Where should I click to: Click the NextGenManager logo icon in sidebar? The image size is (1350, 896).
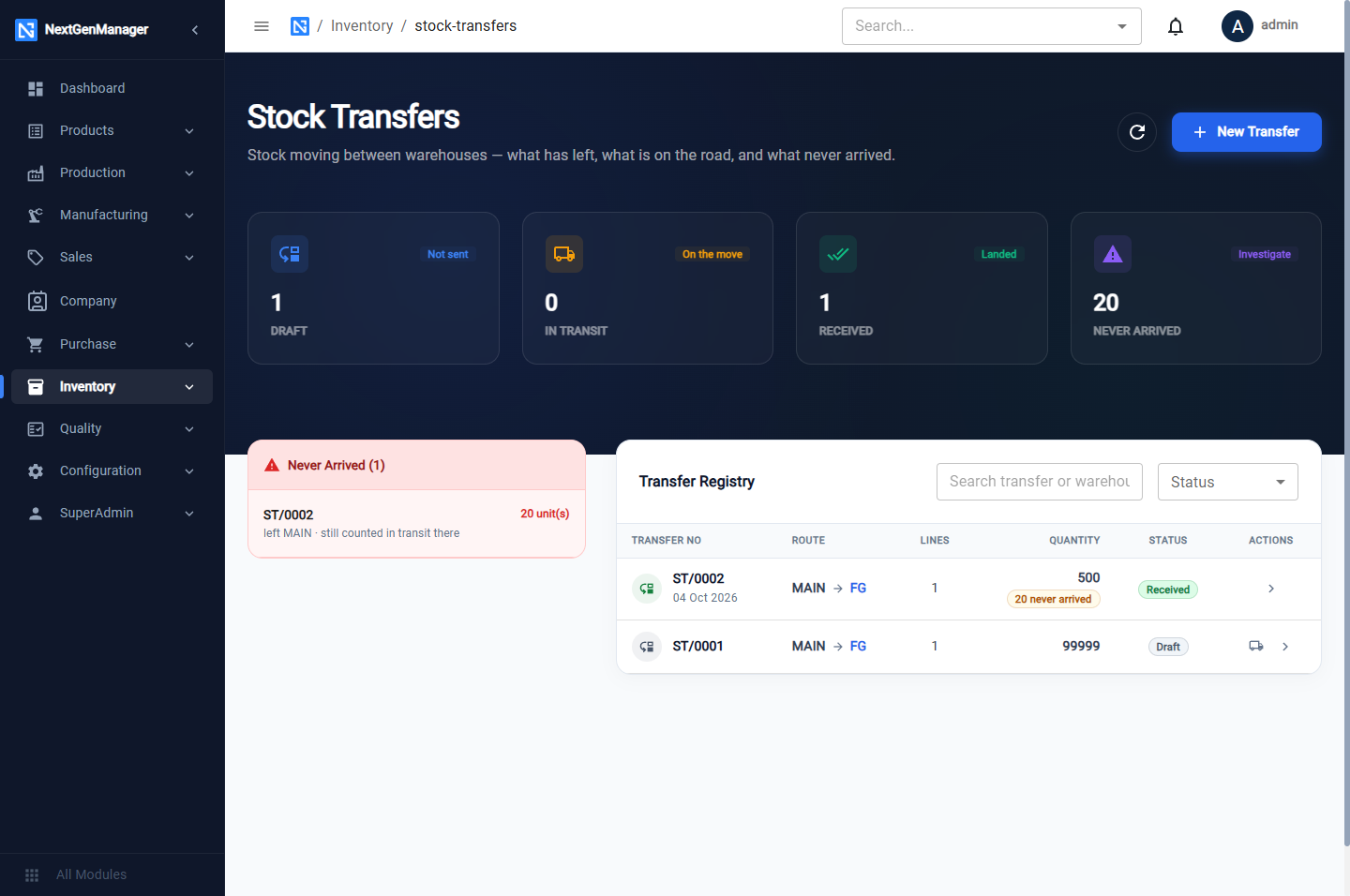point(26,30)
